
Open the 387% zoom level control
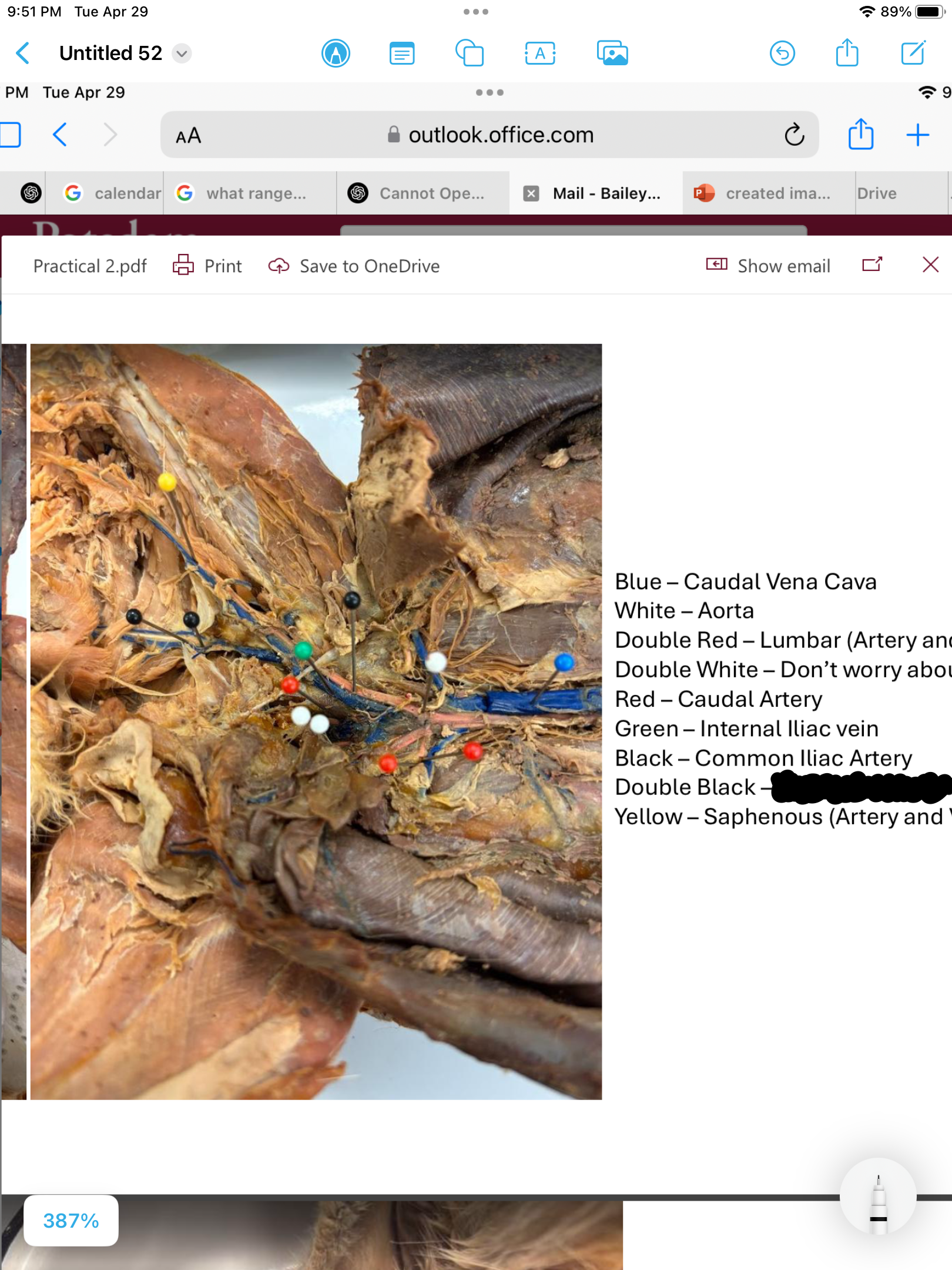click(x=71, y=1221)
